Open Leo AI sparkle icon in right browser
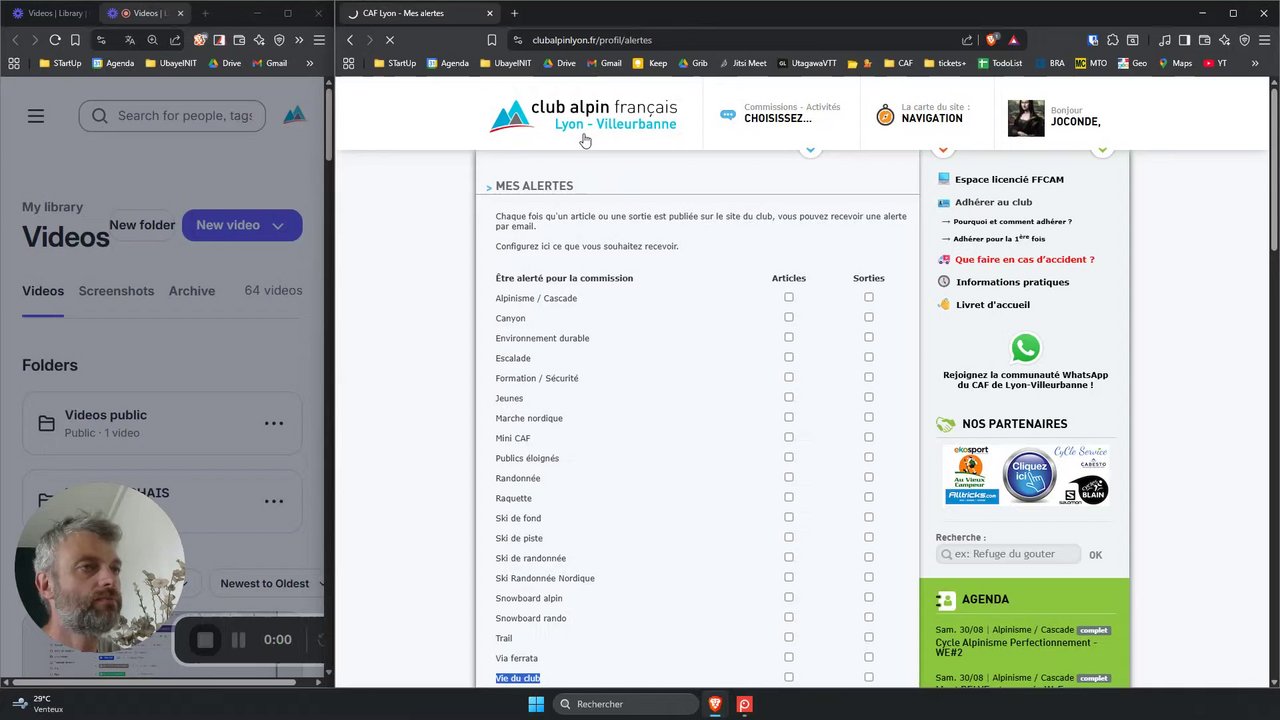 [x=1224, y=40]
